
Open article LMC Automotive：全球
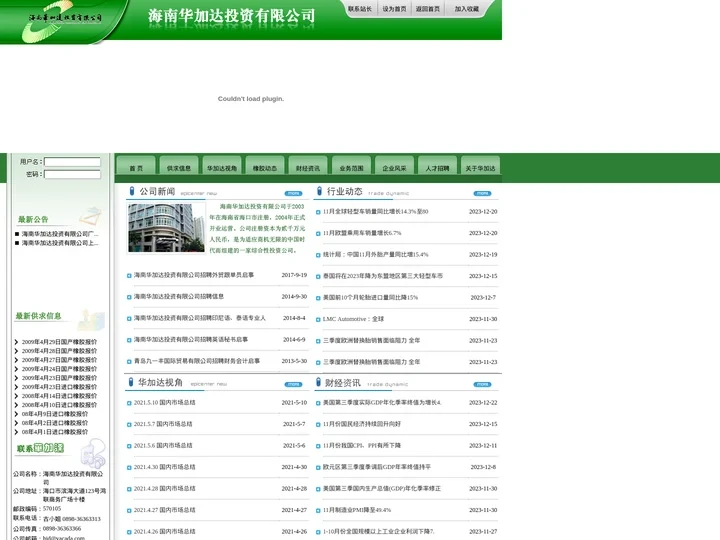pos(353,319)
